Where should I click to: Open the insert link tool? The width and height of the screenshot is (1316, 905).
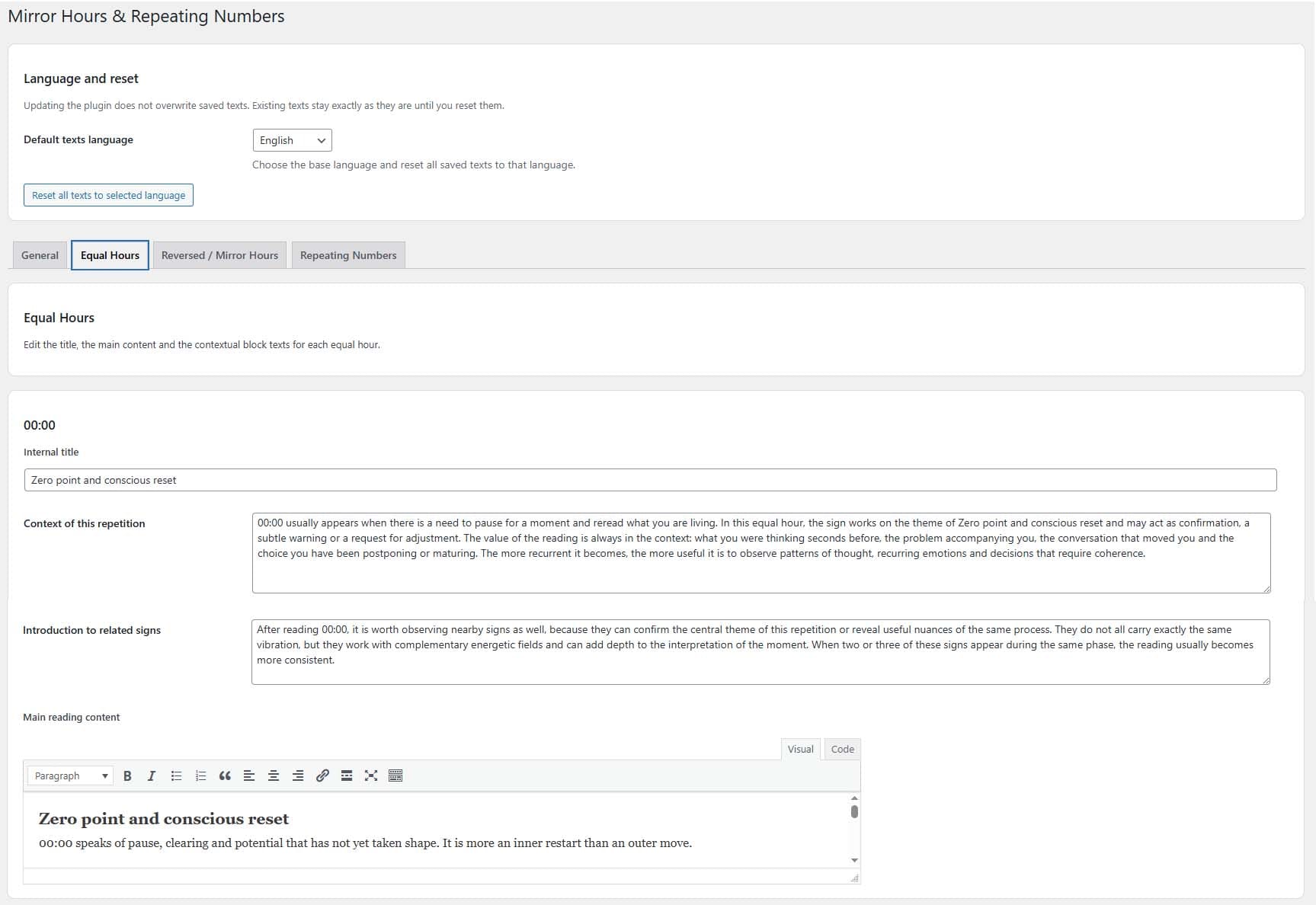322,775
